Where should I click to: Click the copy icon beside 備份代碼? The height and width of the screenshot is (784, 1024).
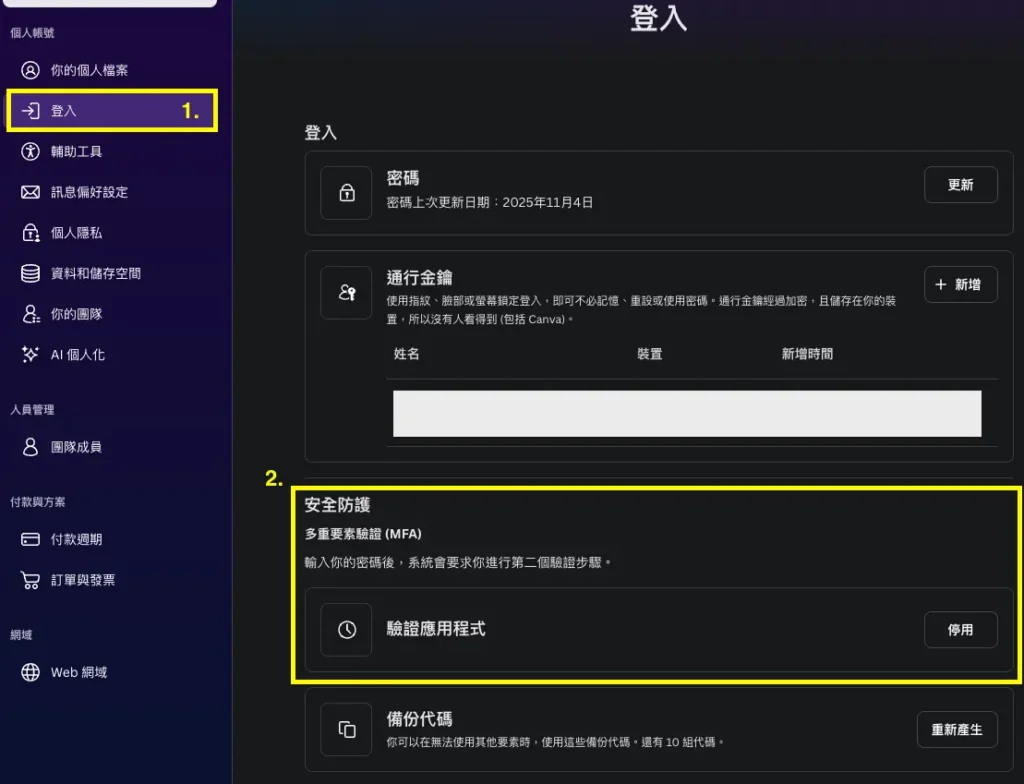tap(347, 729)
